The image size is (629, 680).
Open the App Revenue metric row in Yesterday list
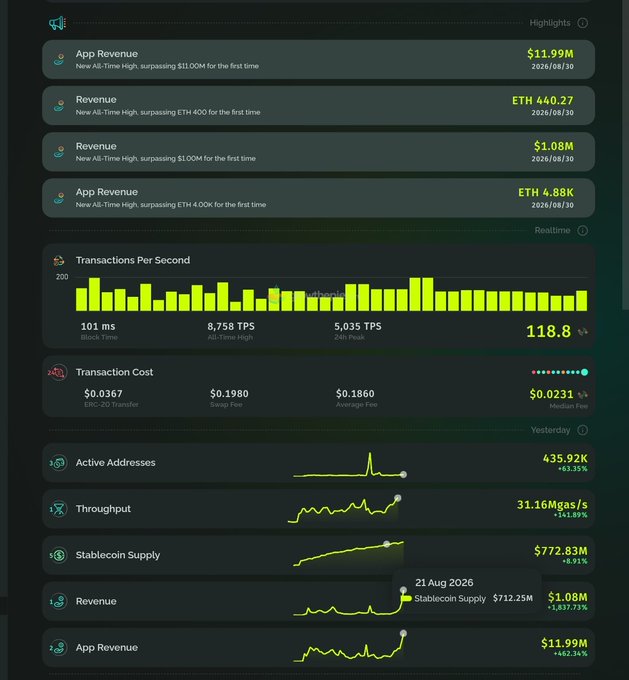318,647
